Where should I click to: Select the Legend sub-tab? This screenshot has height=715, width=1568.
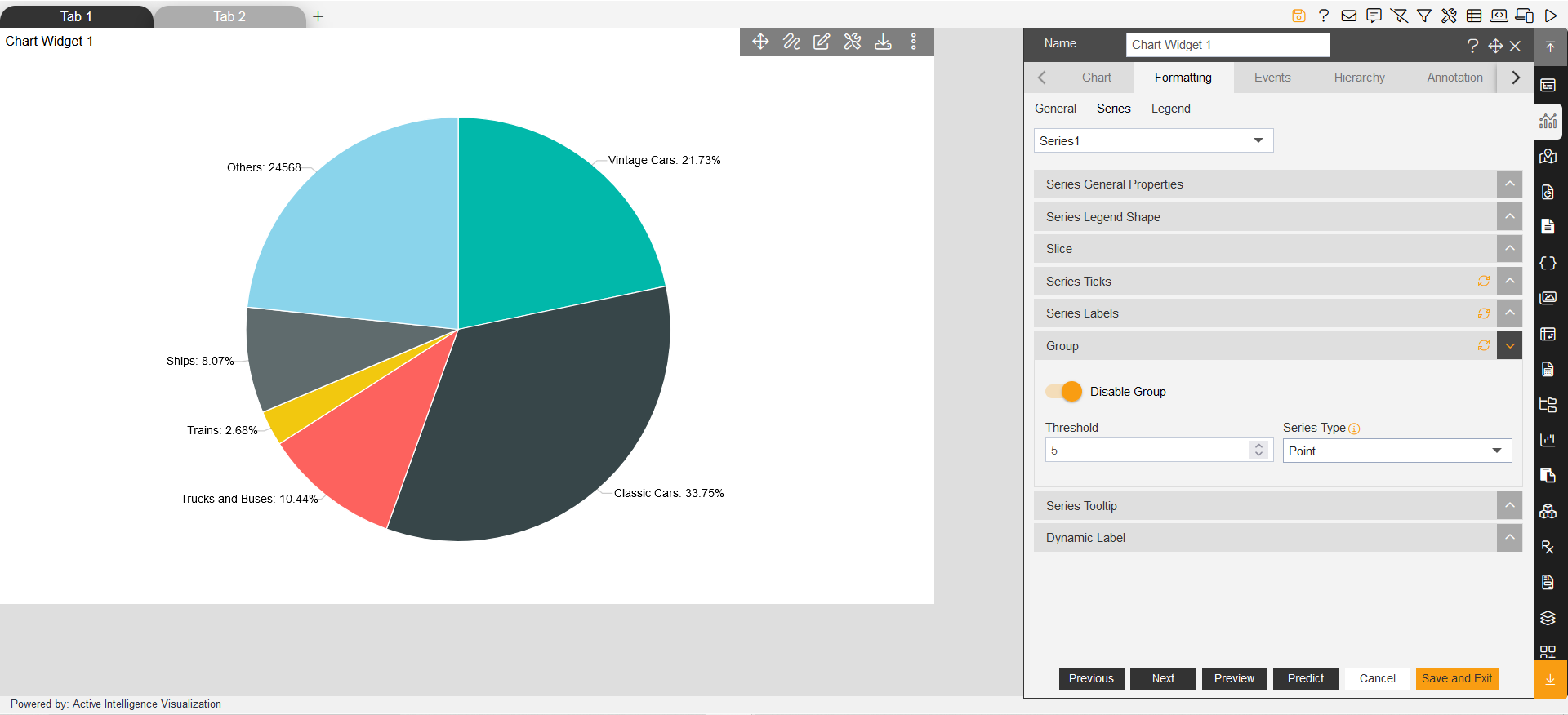pos(1170,109)
